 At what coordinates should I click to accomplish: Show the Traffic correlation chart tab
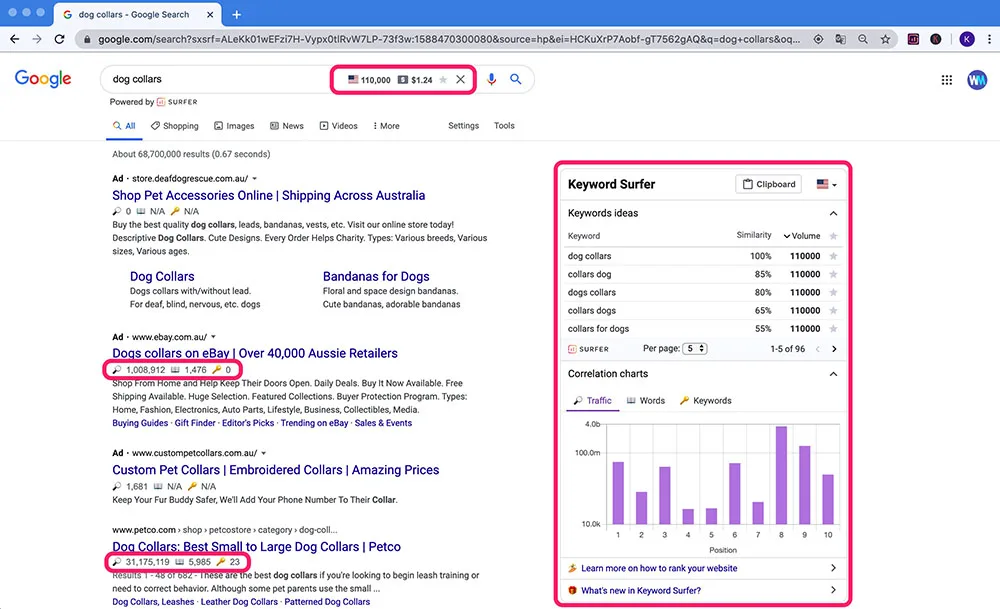(592, 400)
